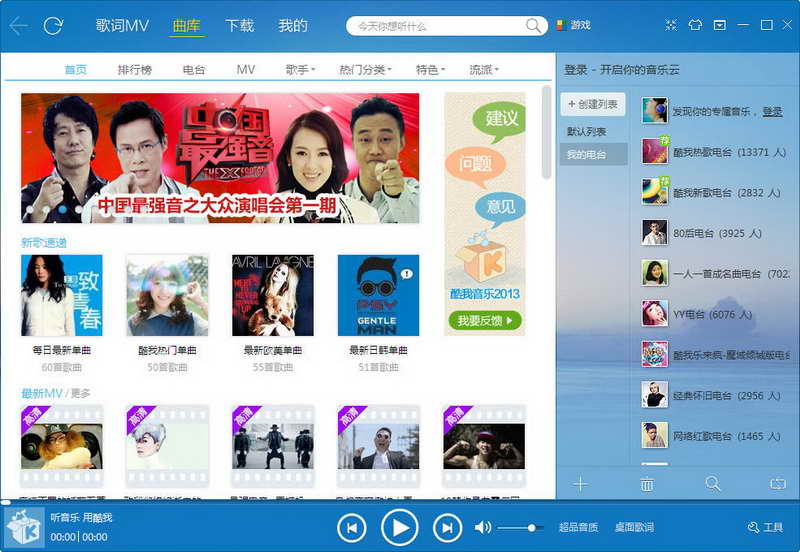Open 一人一首成名曲电台 entry

click(715, 273)
